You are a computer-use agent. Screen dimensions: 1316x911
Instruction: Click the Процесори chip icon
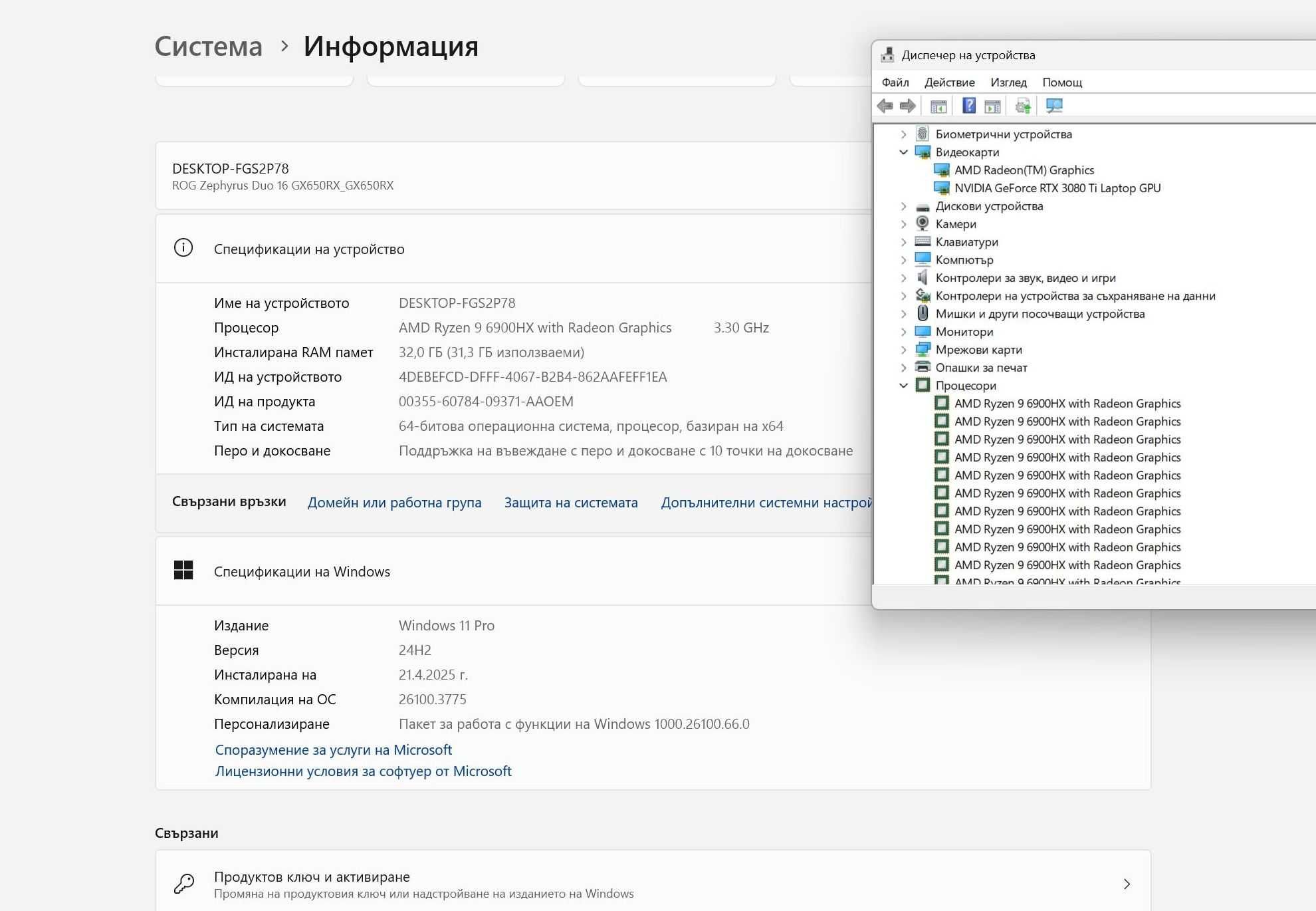tap(923, 385)
